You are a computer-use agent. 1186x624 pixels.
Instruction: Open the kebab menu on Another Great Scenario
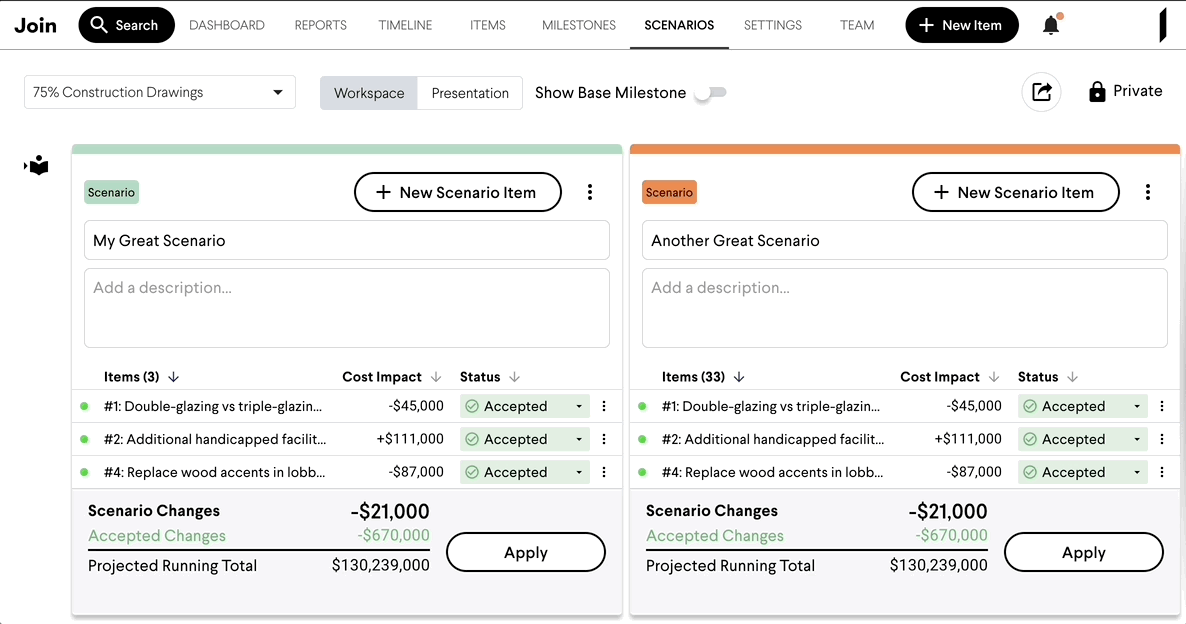pos(1148,191)
